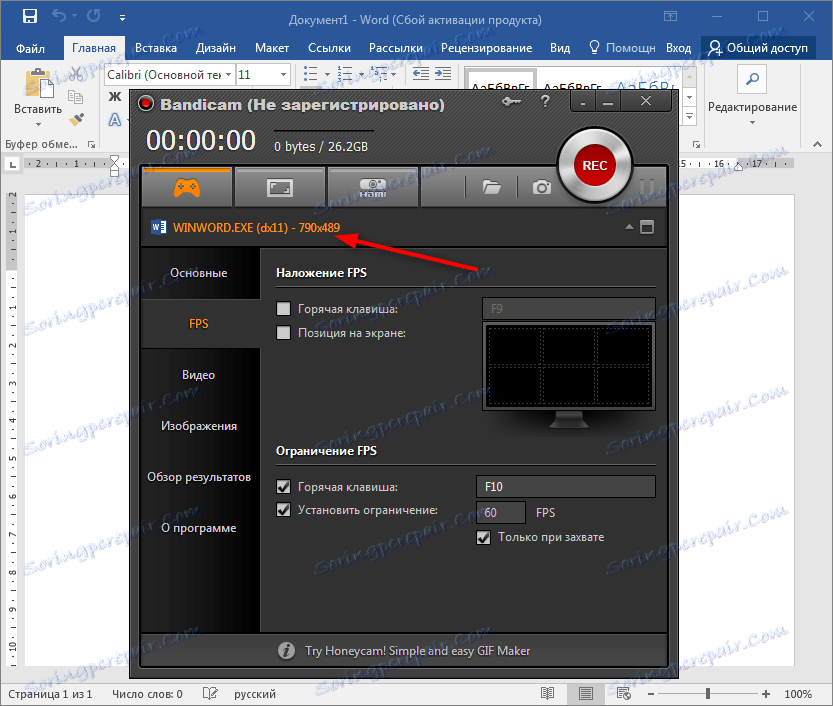Image resolution: width=833 pixels, height=706 pixels.
Task: Enable 'Позиция на экране' checkbox
Action: 284,333
